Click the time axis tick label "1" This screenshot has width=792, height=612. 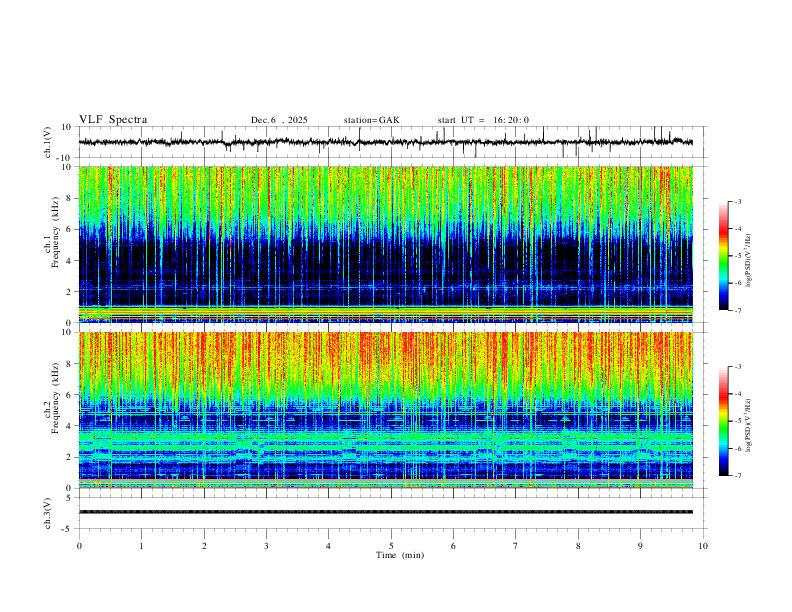click(141, 546)
